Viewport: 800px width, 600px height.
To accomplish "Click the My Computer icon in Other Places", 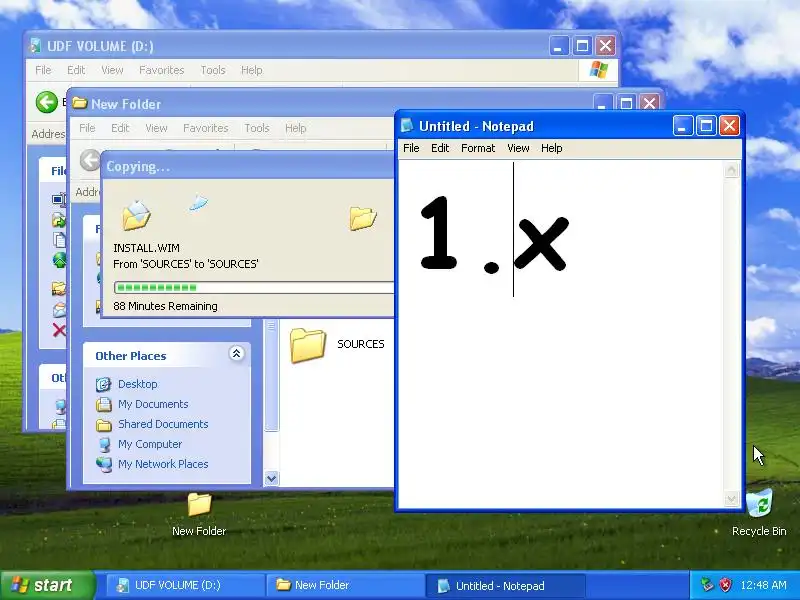I will [104, 444].
